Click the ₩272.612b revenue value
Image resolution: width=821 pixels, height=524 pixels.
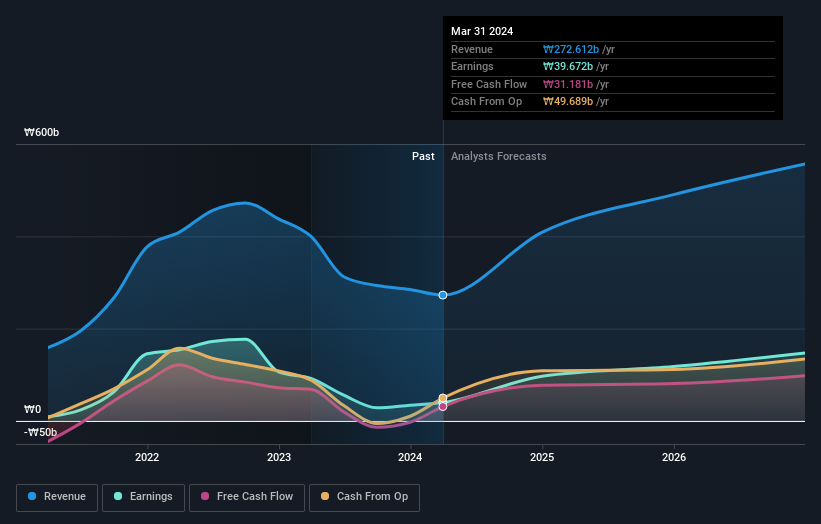tap(571, 49)
